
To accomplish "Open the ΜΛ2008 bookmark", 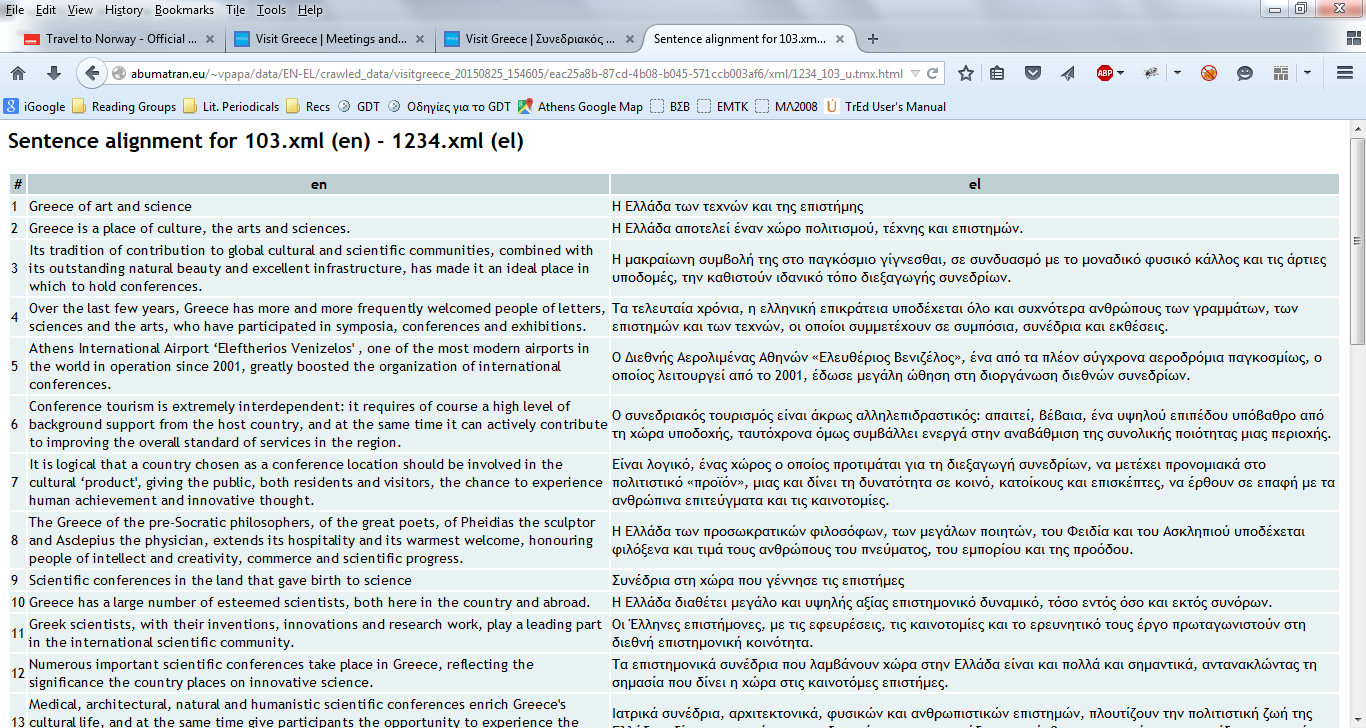I will click(x=786, y=106).
